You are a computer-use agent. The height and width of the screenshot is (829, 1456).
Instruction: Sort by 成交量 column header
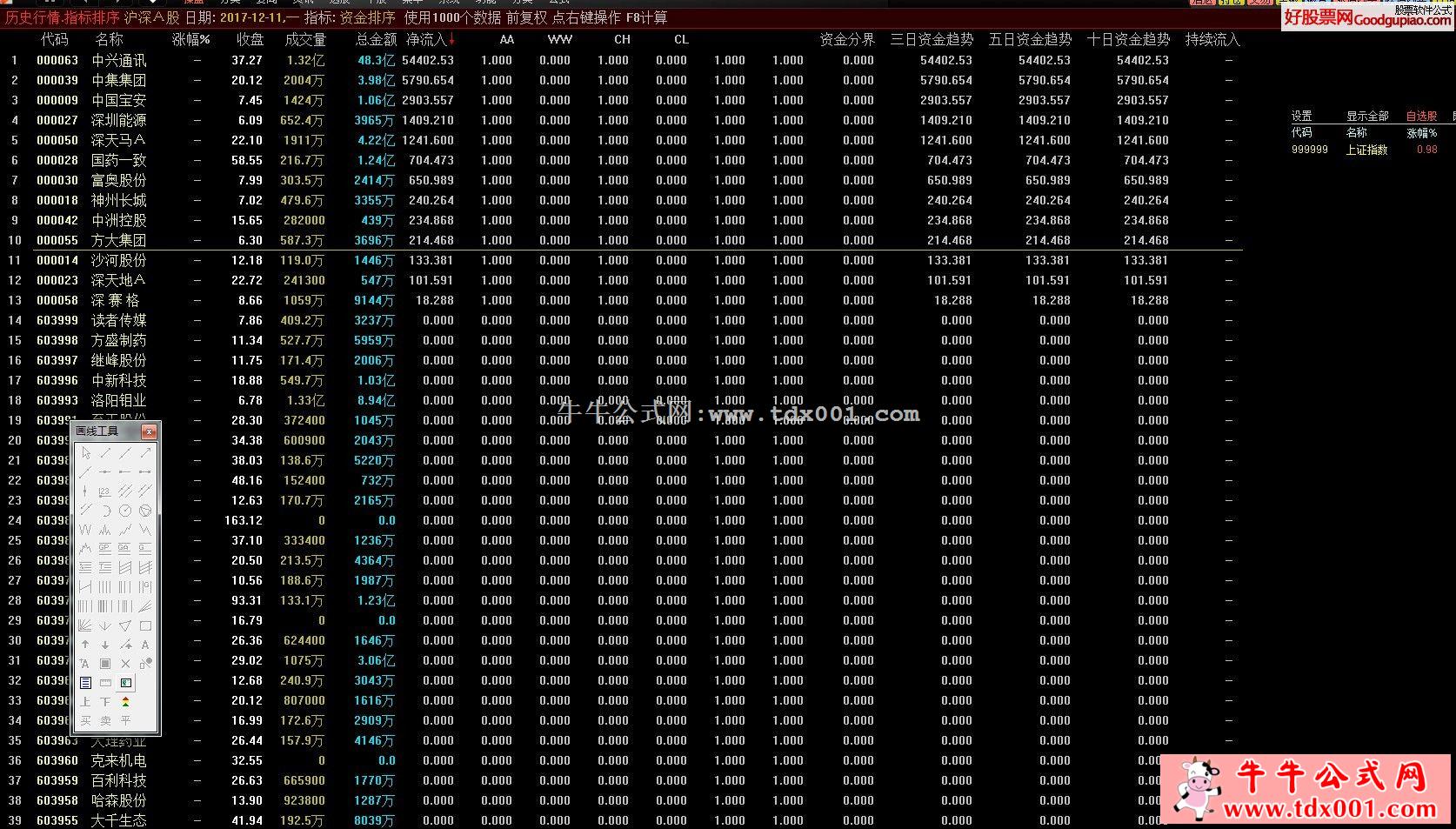click(x=305, y=40)
